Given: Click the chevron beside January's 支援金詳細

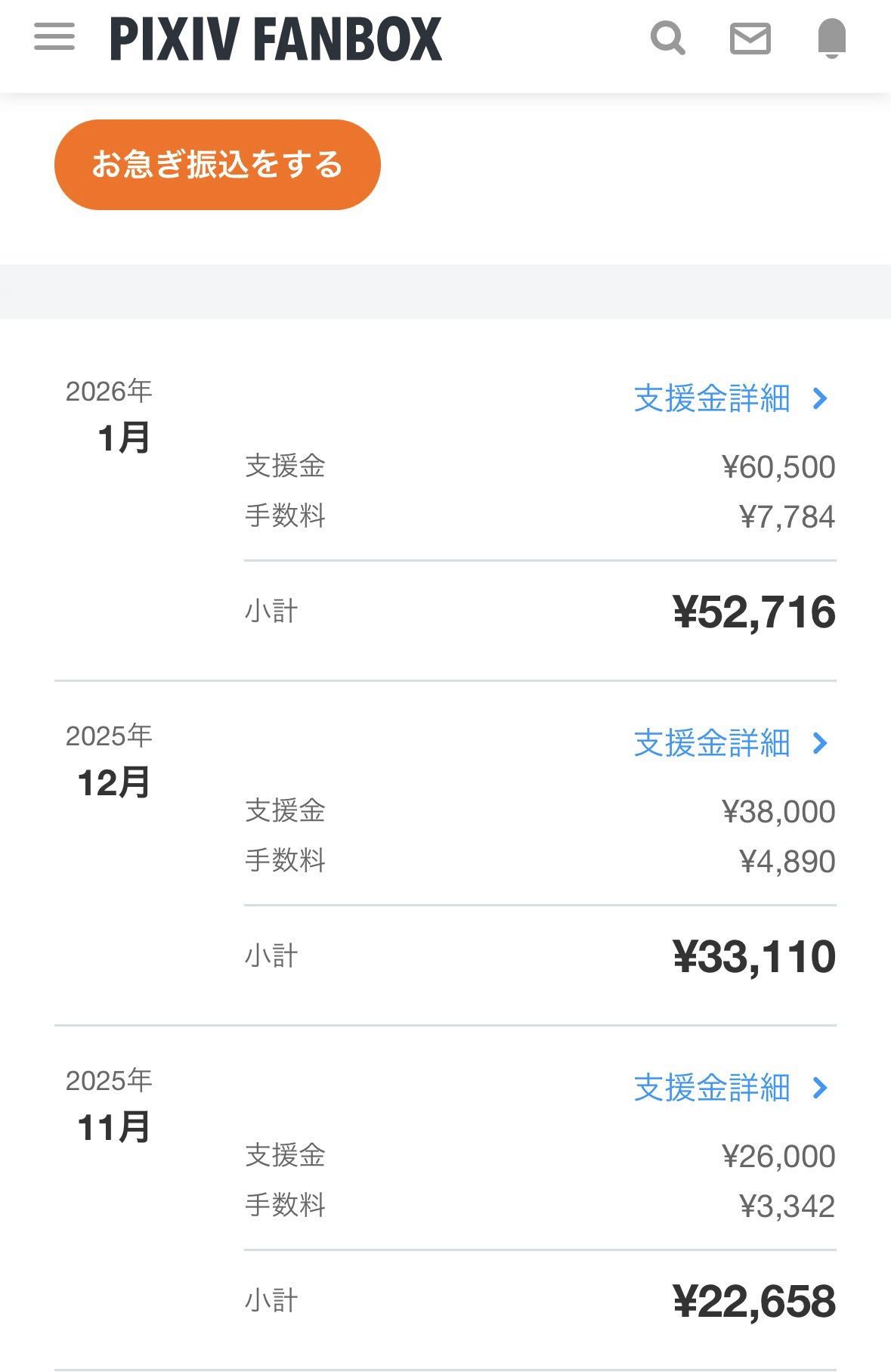Looking at the screenshot, I should [x=821, y=398].
